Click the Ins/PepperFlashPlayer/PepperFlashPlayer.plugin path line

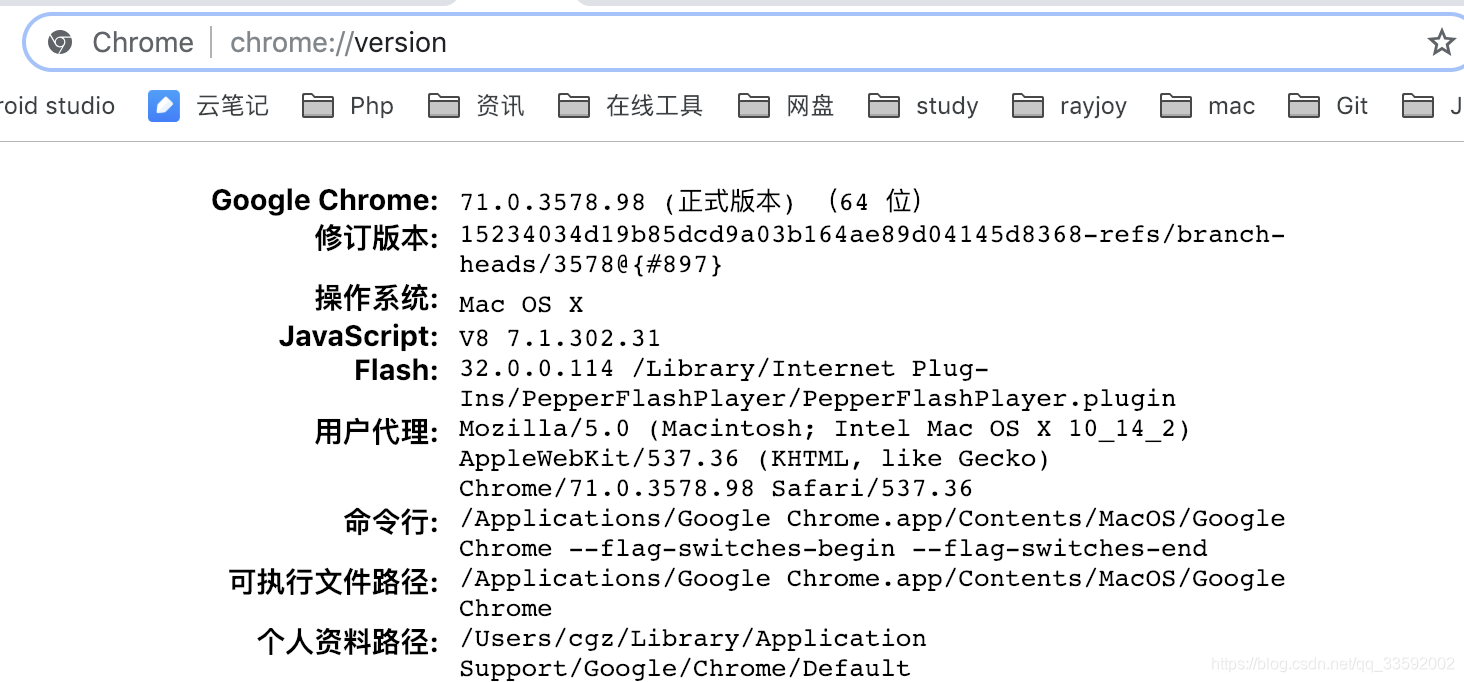tap(818, 399)
